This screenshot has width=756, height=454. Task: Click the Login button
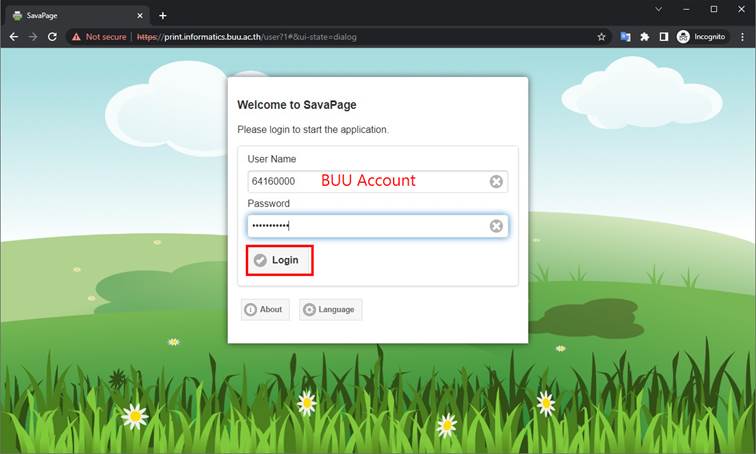[x=279, y=260]
